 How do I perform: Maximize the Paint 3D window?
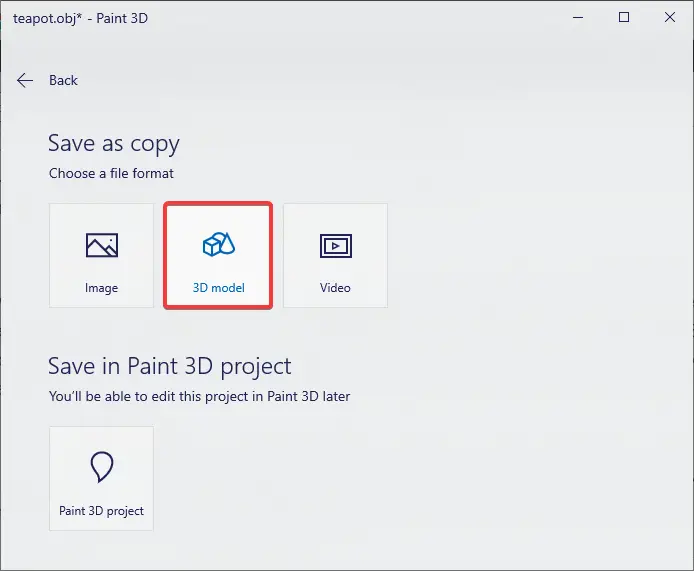pyautogui.click(x=624, y=18)
